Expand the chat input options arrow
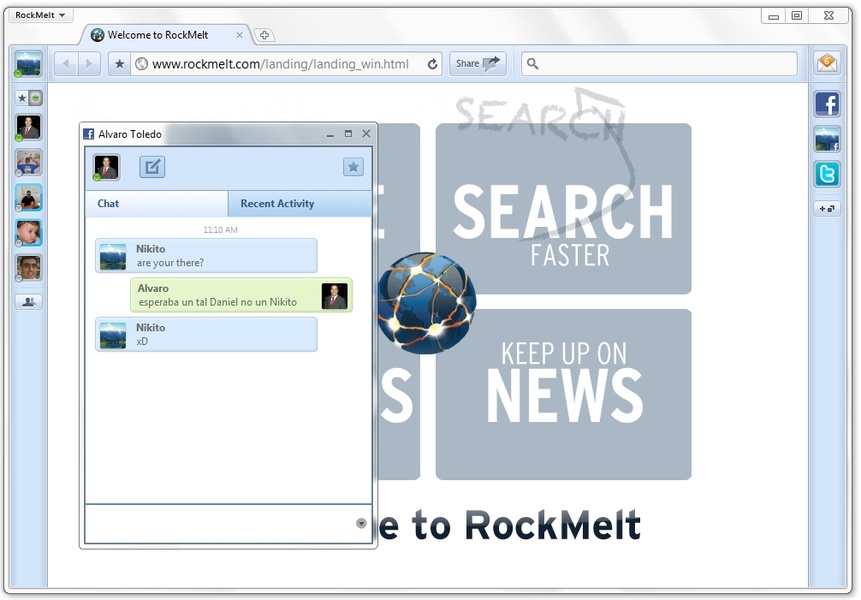Viewport: 861px width, 600px height. 361,523
